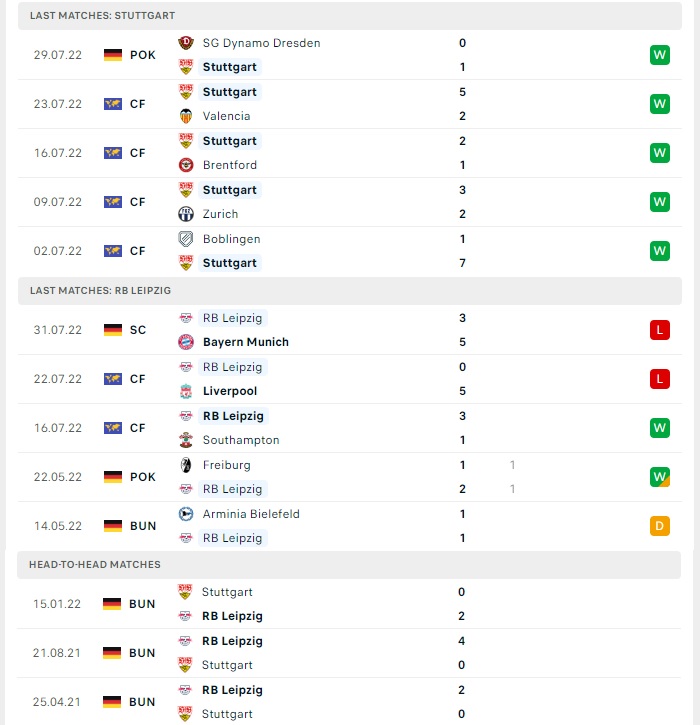Click the D badge for the Arminia Bielefeld match
700x725 pixels.
click(659, 526)
